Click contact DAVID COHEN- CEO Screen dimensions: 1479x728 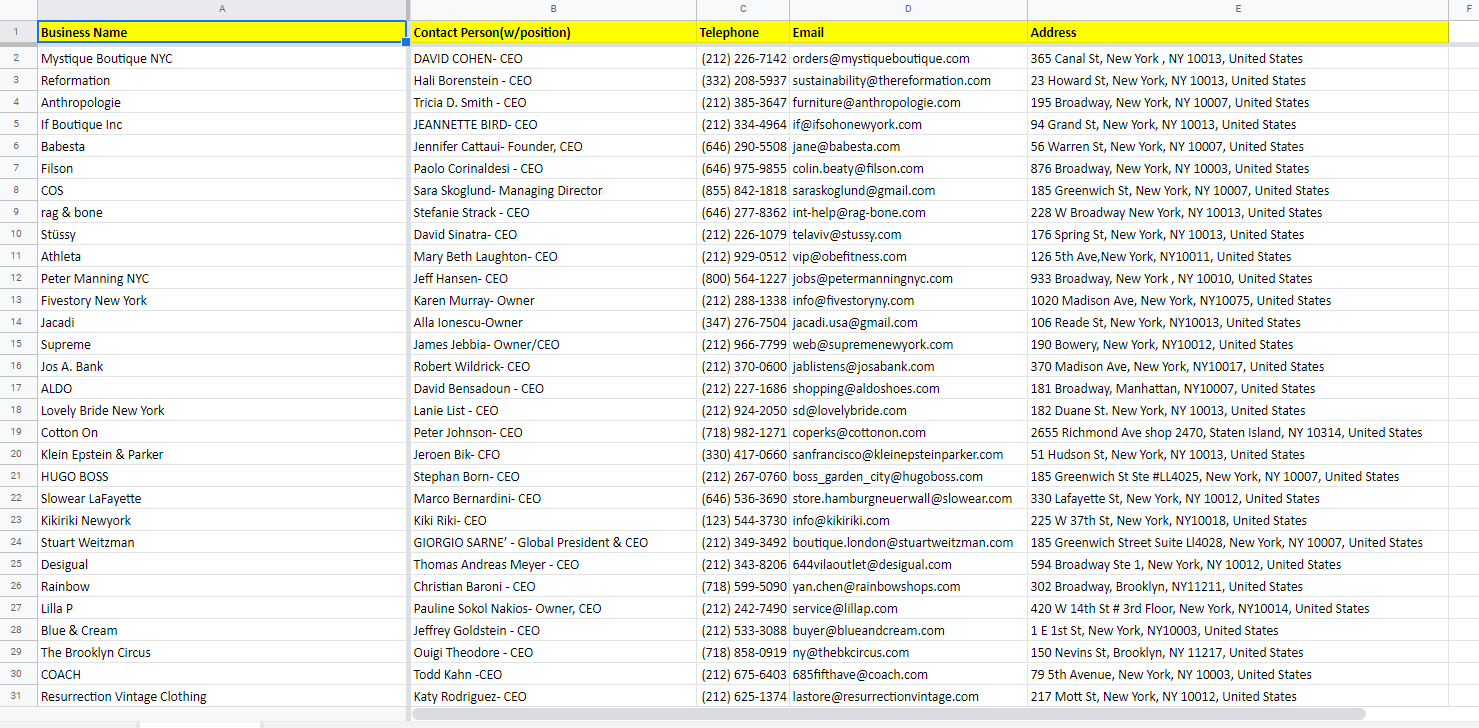coord(552,58)
